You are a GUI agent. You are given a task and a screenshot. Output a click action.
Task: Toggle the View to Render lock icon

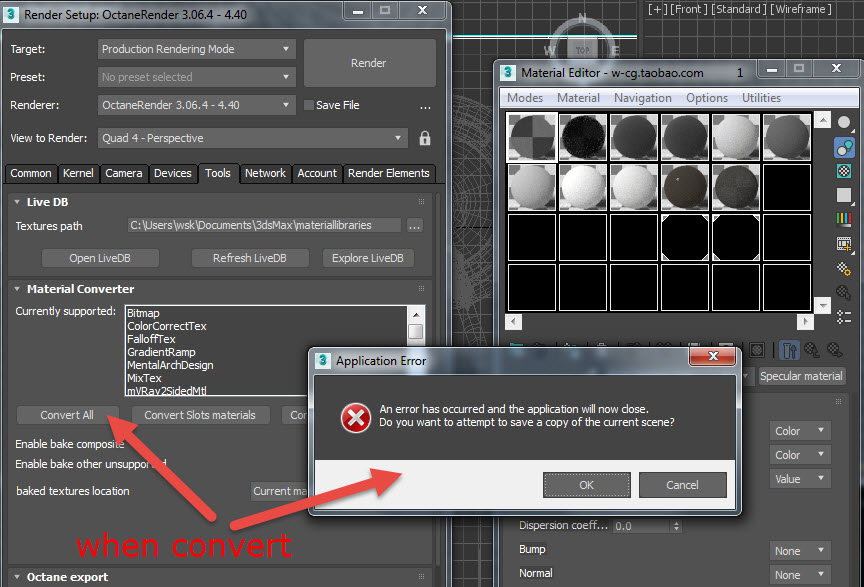click(424, 138)
